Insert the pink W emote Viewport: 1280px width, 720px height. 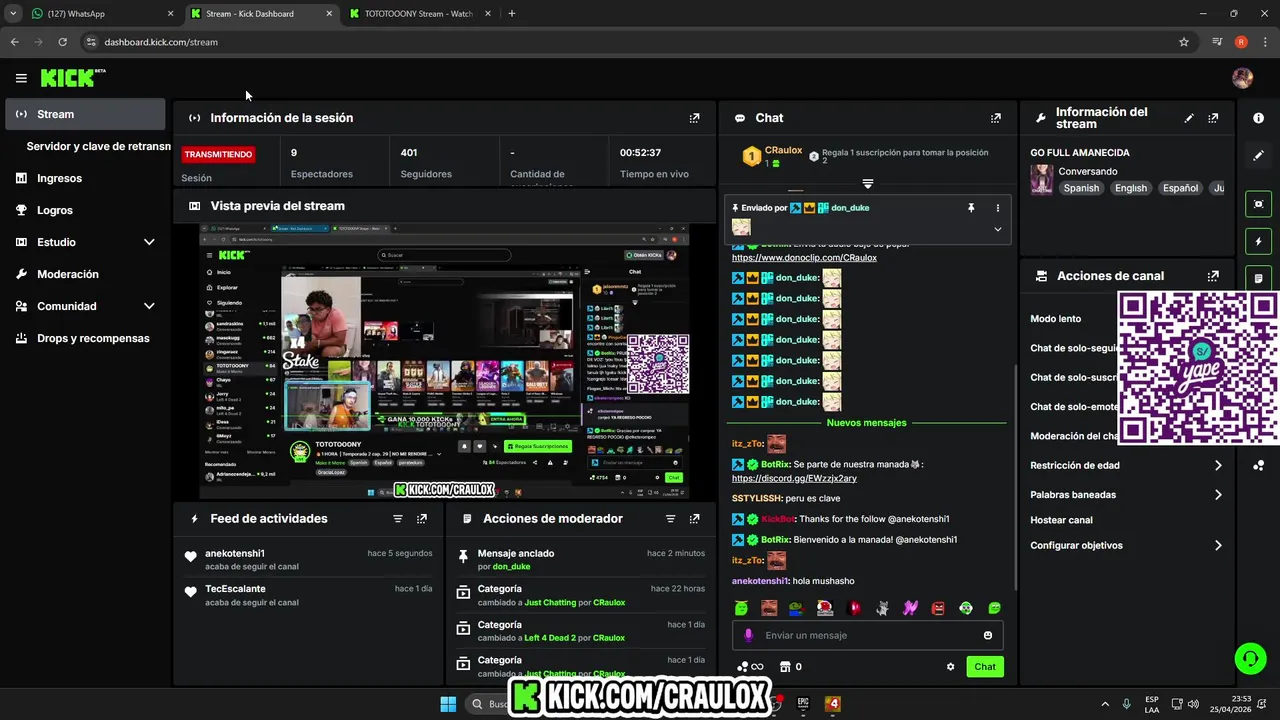point(910,608)
